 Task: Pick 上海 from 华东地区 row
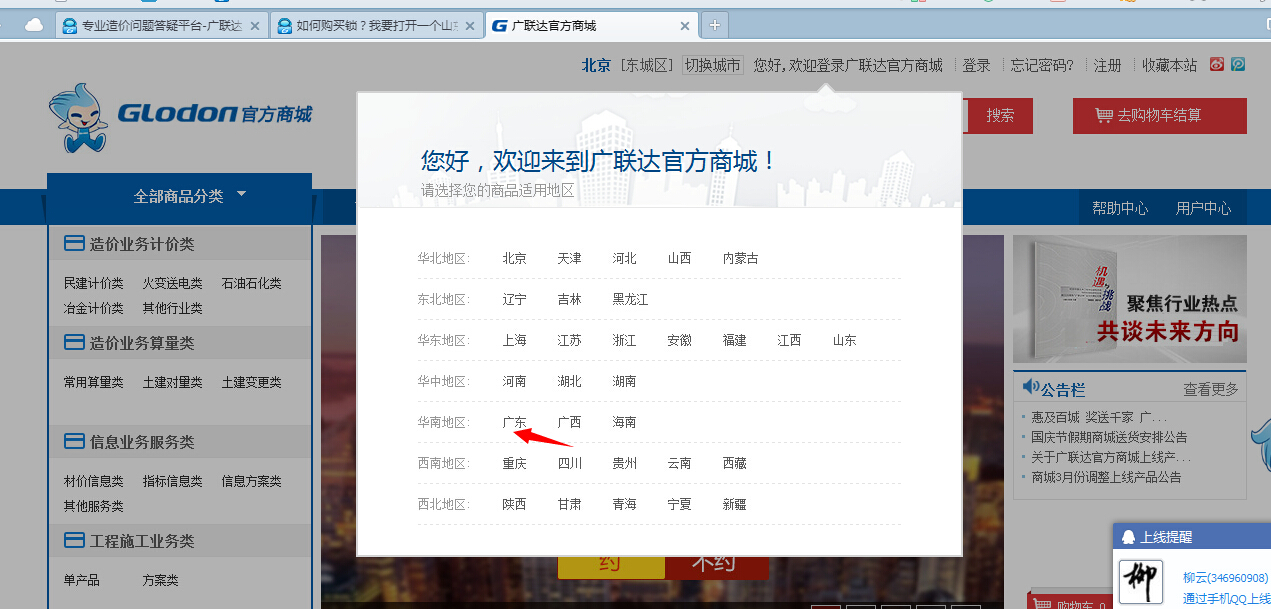click(x=514, y=340)
